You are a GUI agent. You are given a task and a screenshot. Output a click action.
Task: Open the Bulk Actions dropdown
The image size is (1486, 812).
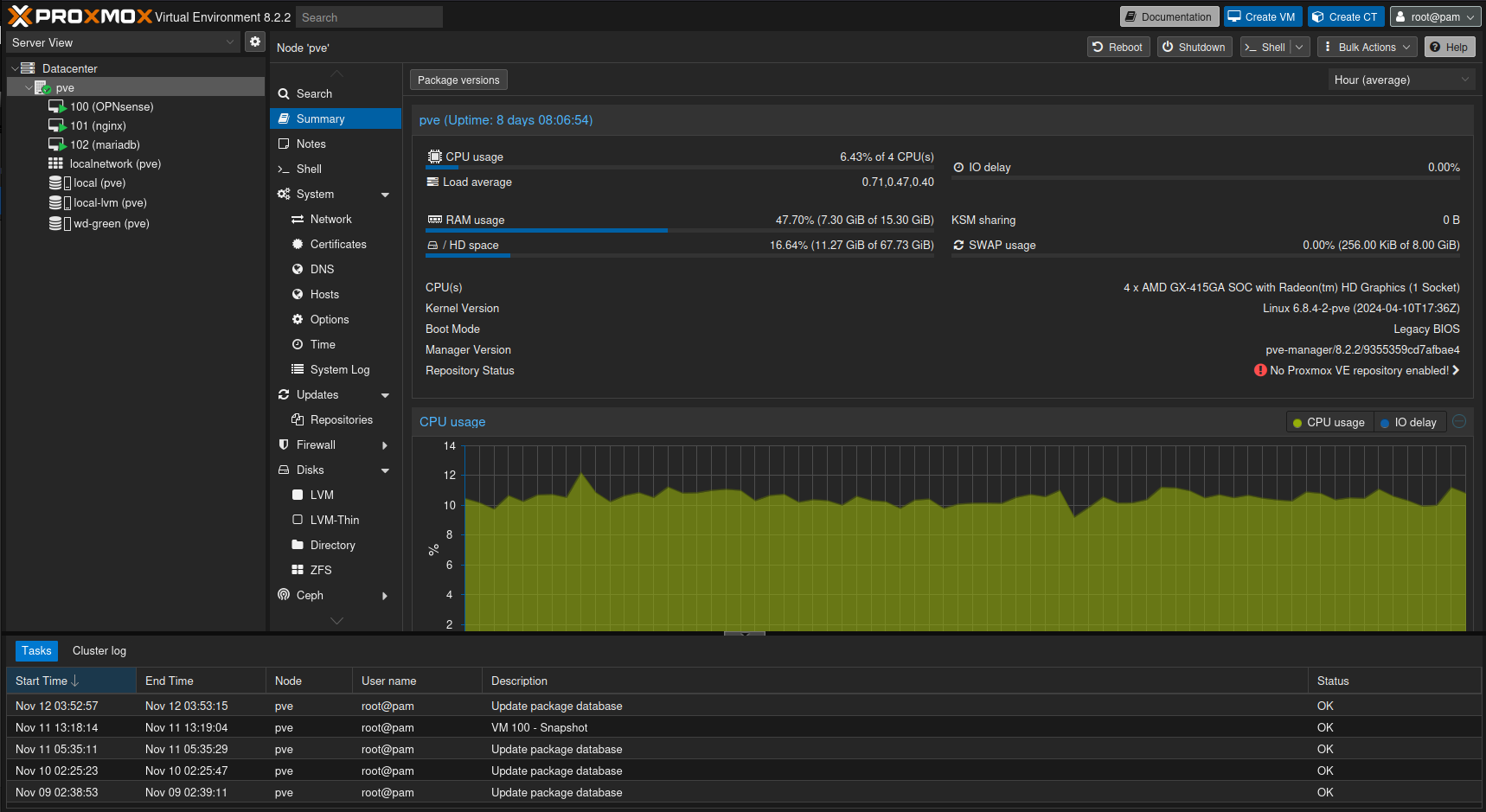tap(1367, 47)
